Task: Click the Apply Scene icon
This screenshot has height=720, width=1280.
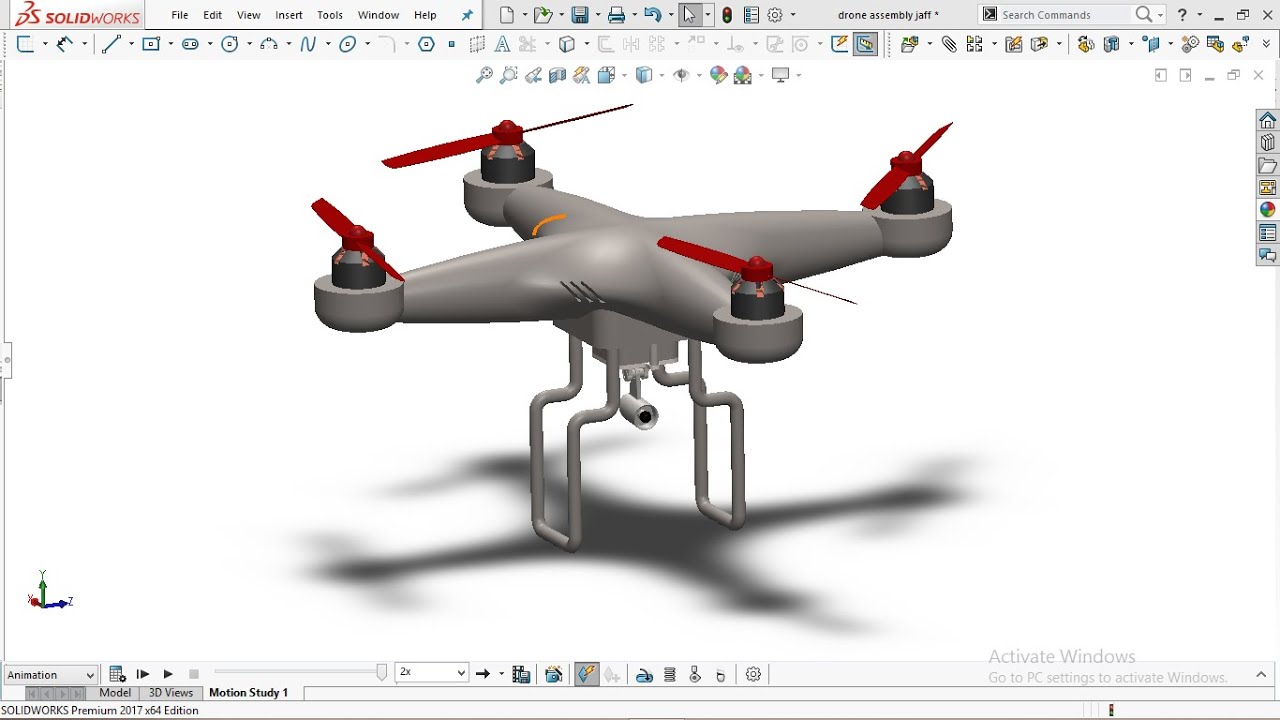Action: 743,75
